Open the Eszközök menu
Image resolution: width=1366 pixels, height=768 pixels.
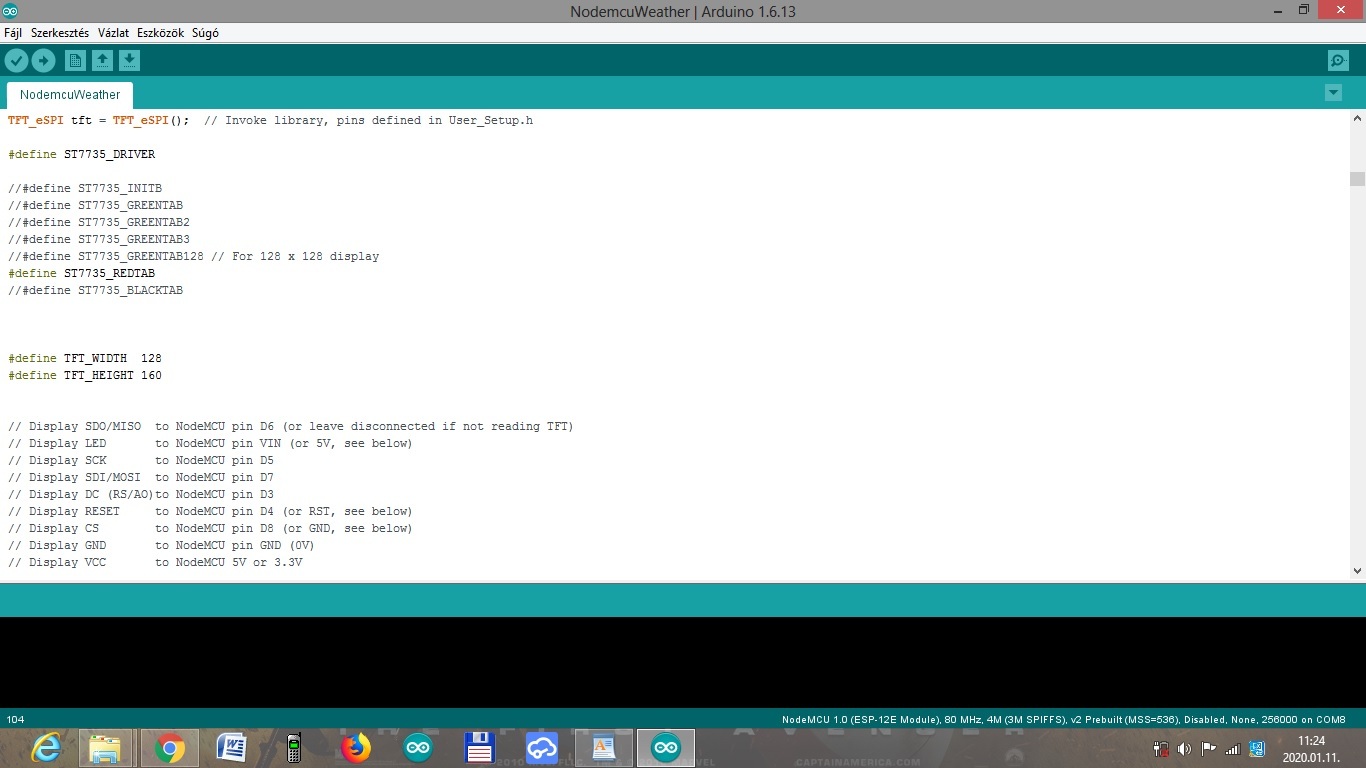coord(160,33)
